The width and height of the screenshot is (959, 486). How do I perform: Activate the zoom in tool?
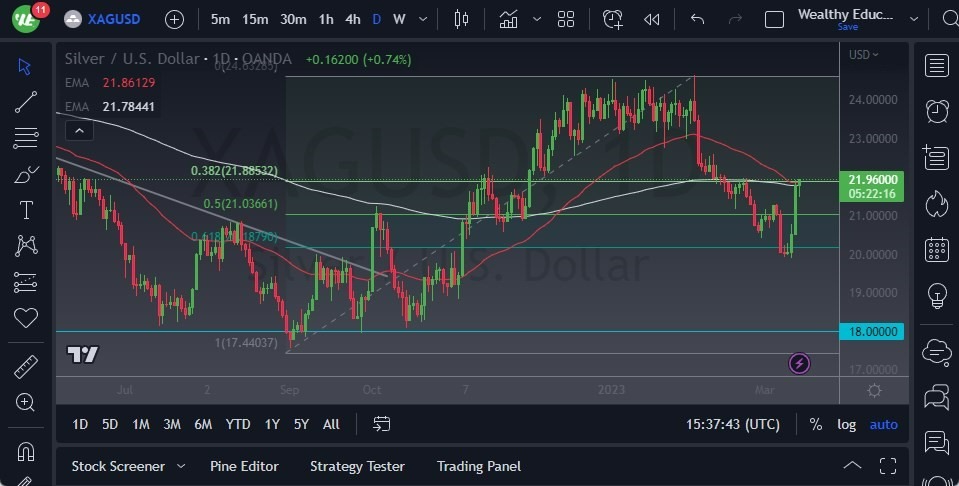[x=25, y=402]
